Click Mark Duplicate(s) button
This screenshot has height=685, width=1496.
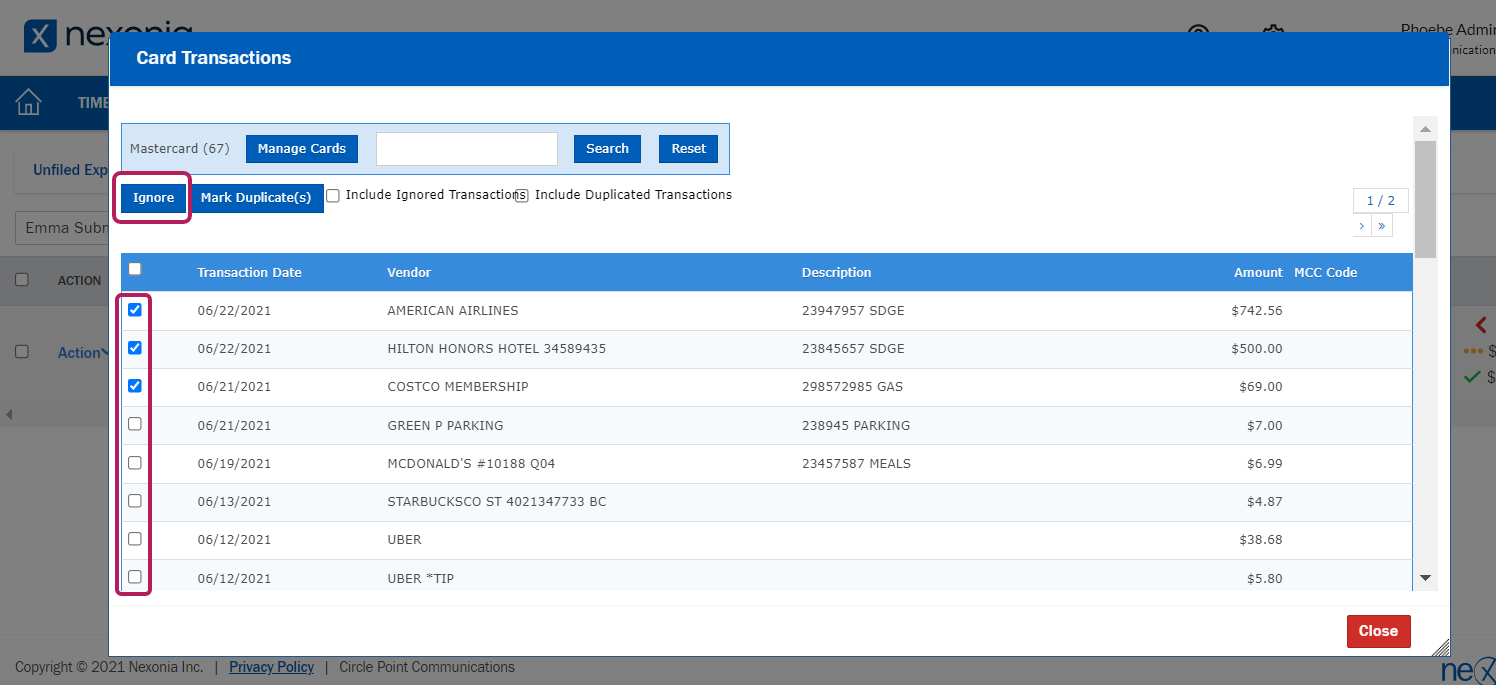257,198
